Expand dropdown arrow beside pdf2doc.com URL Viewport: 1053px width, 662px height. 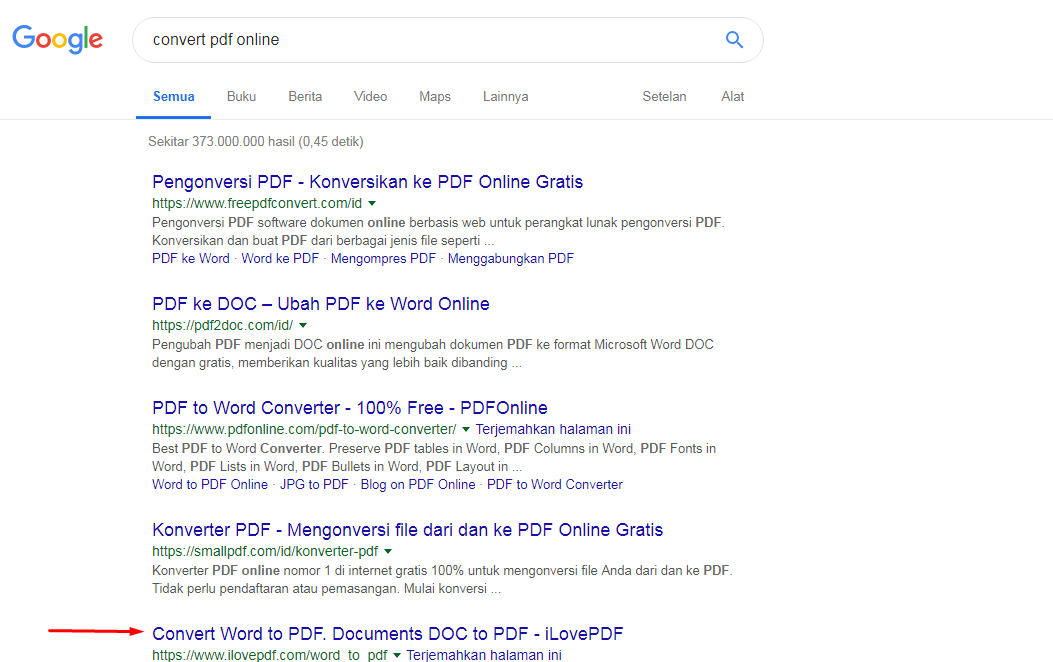pos(303,326)
